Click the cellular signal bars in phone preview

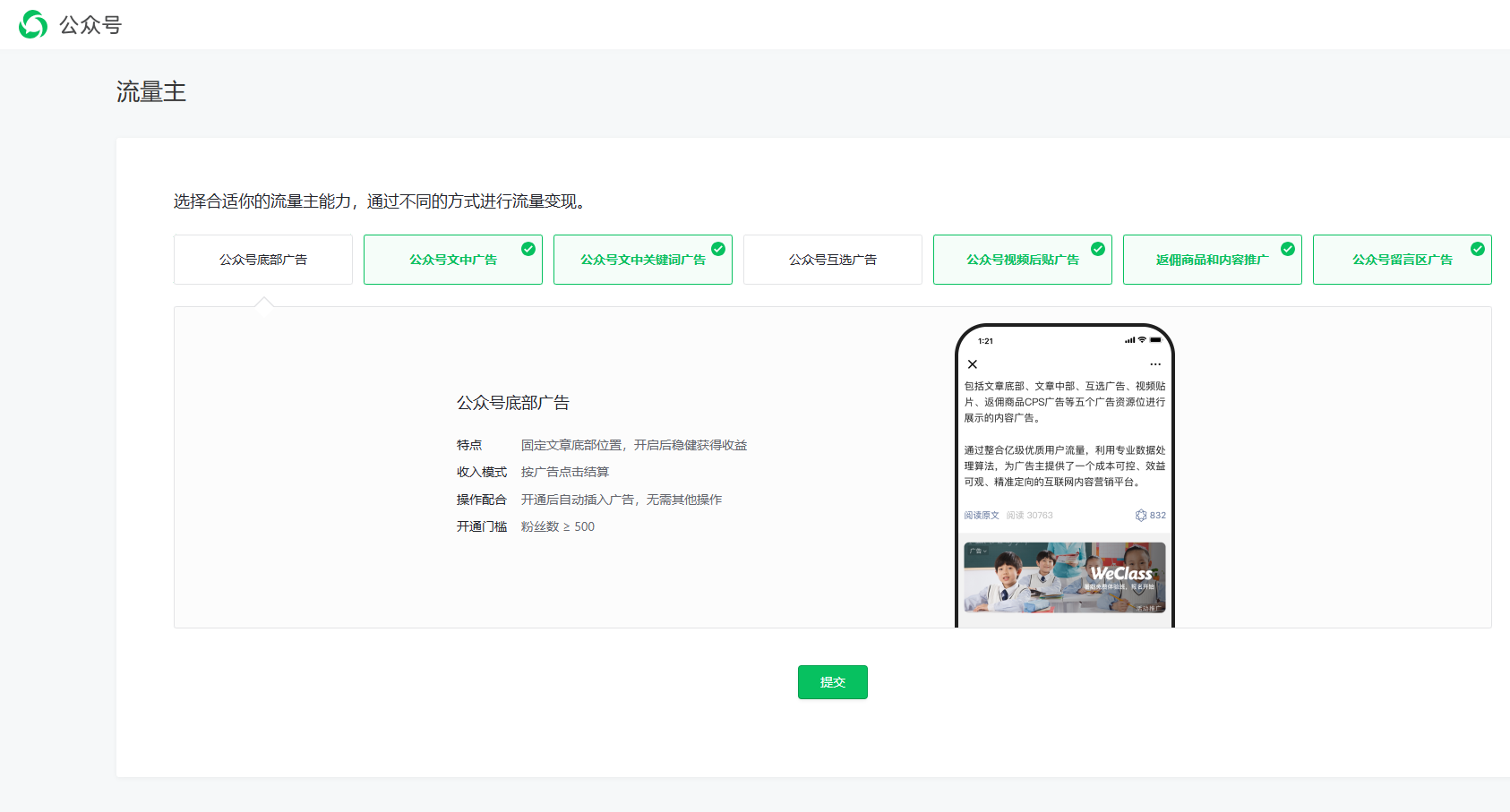(x=1129, y=340)
